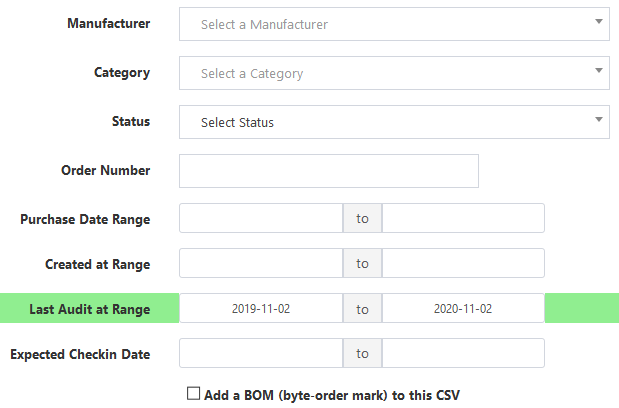Viewport: 619px width, 408px height.
Task: Focus the Purchase Date Range start field
Action: (261, 218)
